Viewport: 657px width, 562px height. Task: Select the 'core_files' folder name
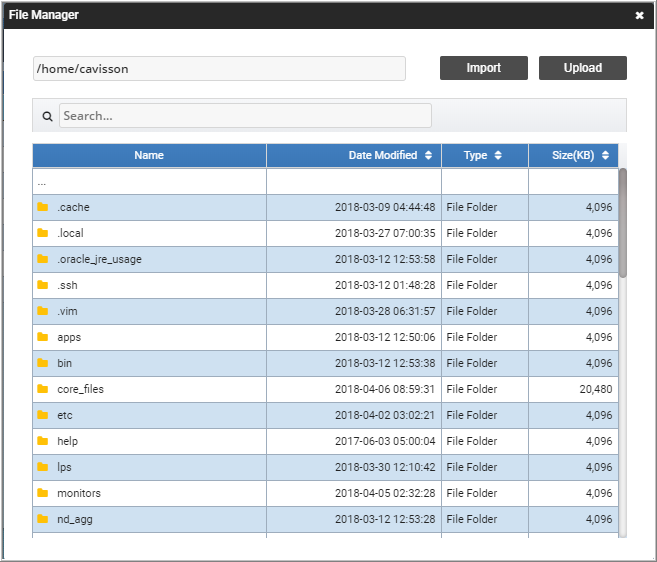80,389
